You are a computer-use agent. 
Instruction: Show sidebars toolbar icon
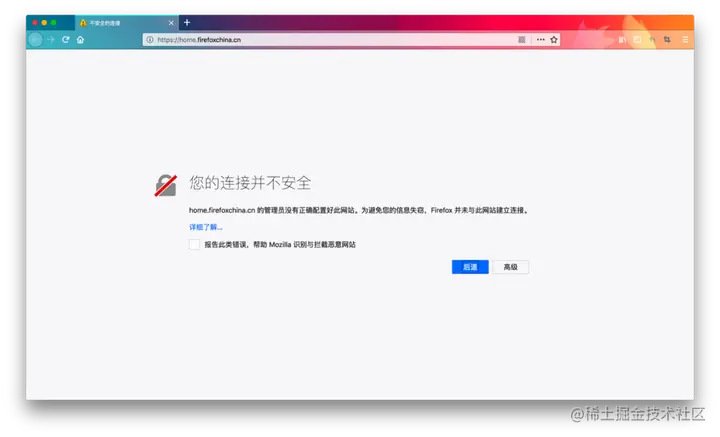click(637, 40)
